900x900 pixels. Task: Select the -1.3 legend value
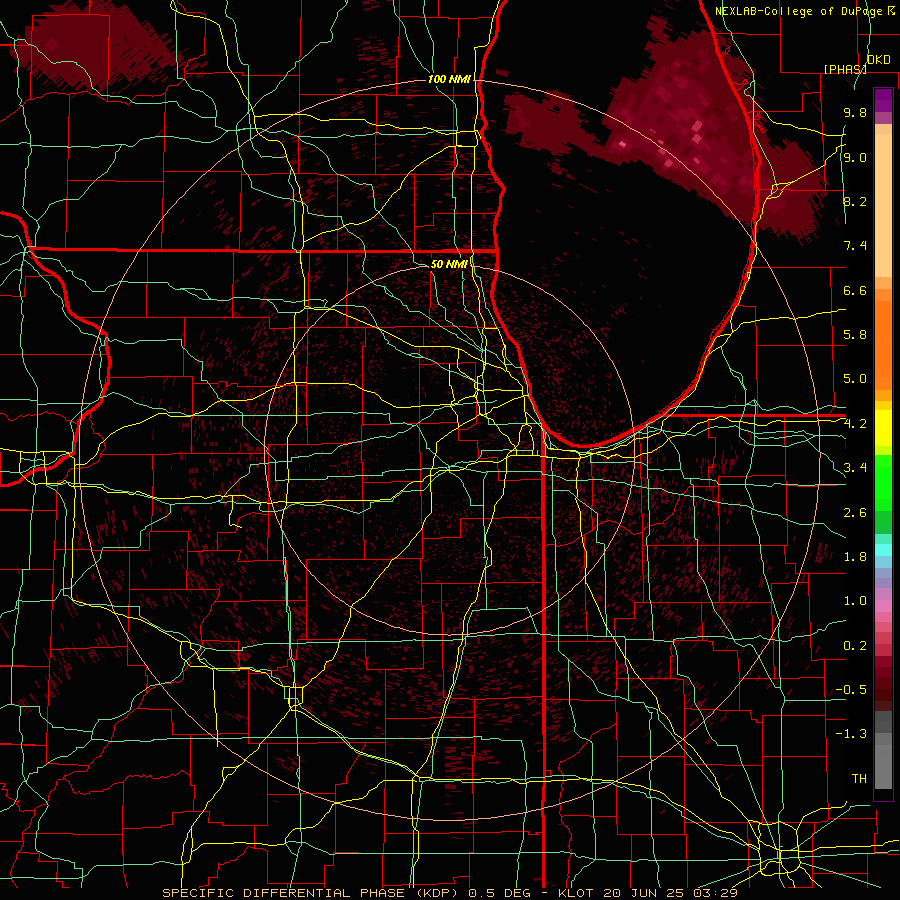click(851, 734)
